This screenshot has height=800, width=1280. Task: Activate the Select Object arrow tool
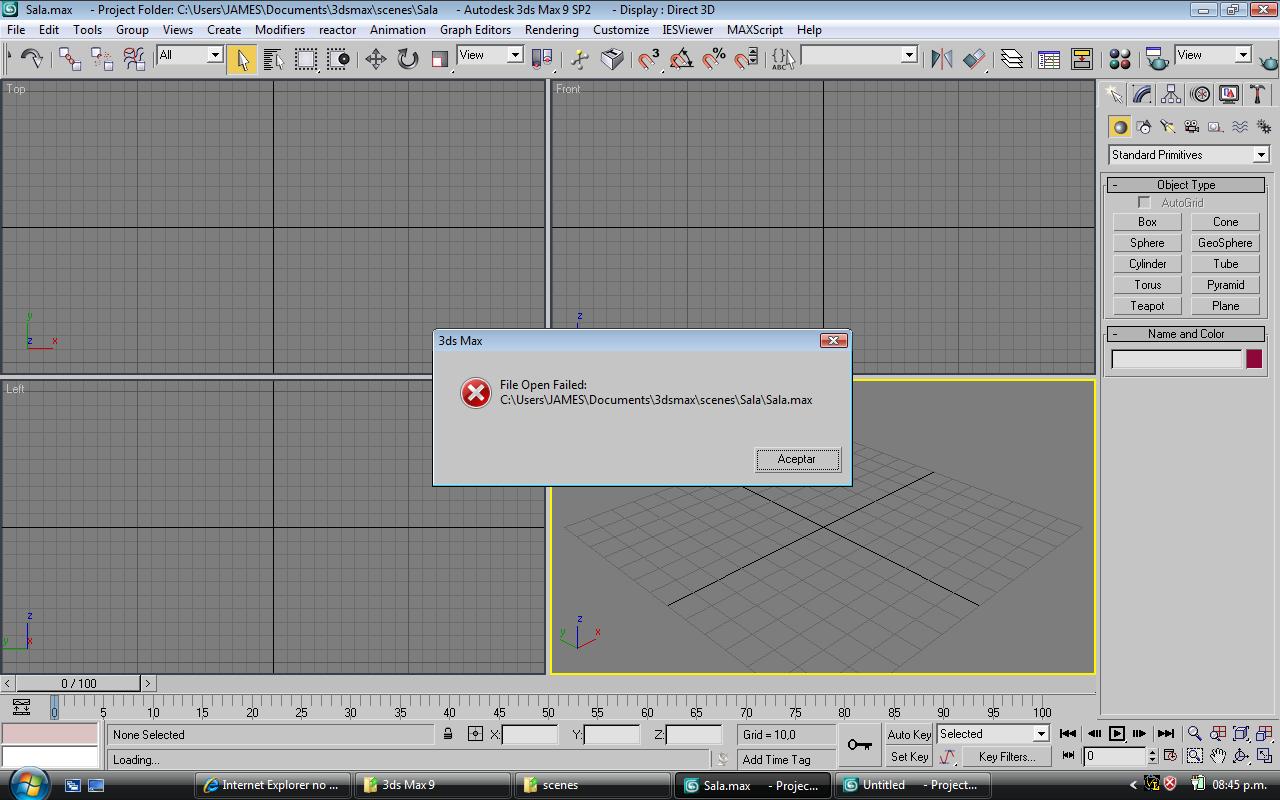(x=241, y=59)
